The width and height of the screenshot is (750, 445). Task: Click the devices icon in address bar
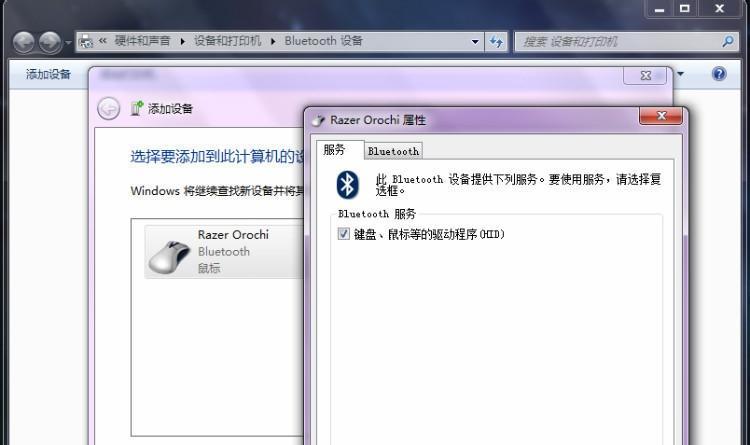86,42
